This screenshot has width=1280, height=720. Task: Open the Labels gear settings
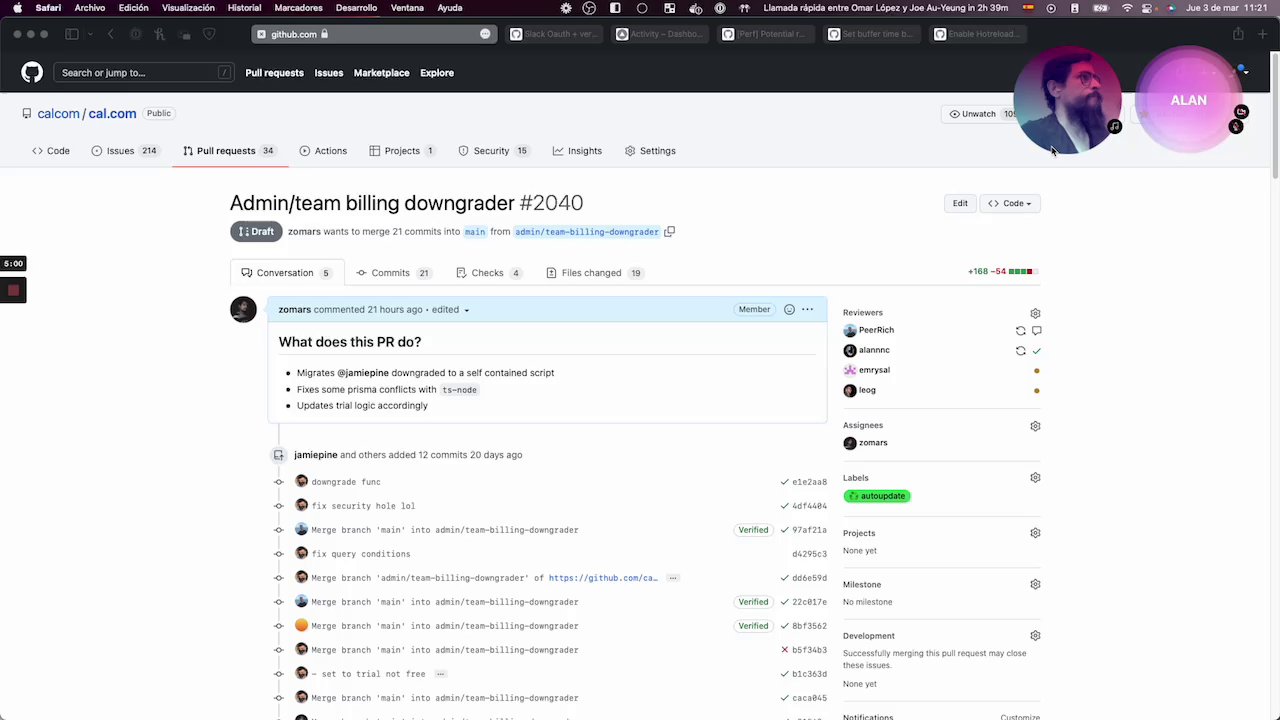[x=1035, y=478]
